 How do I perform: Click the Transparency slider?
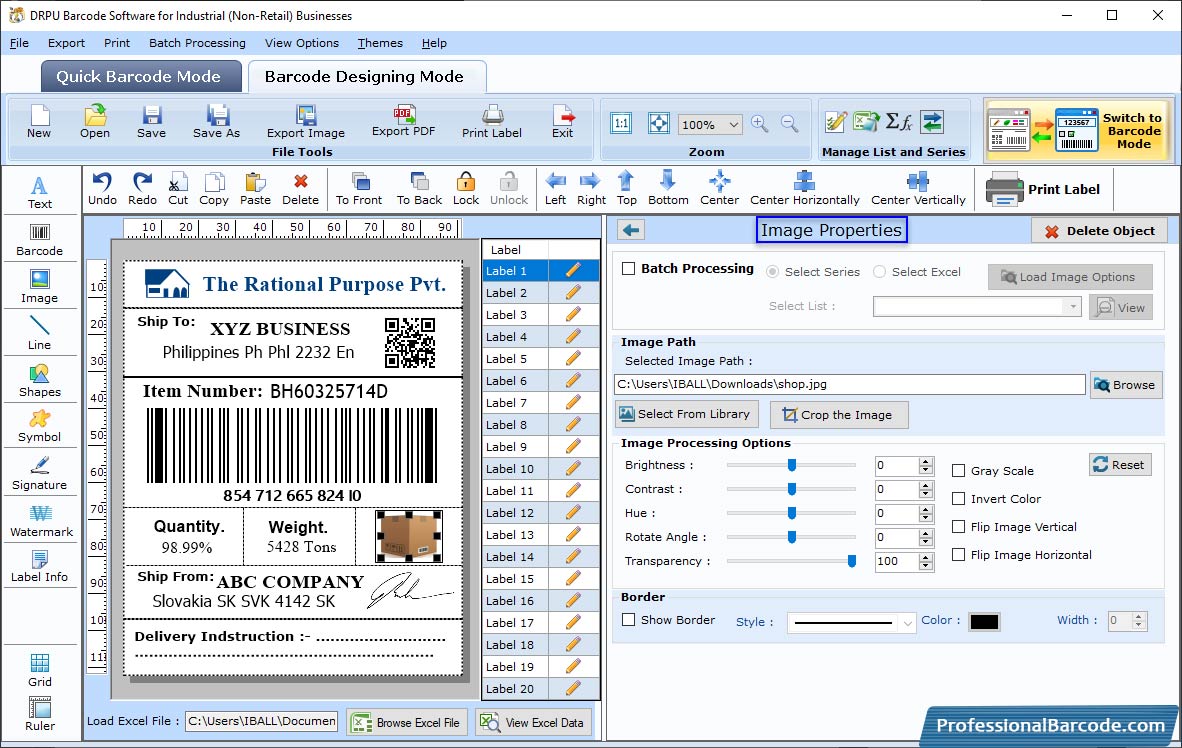(x=792, y=561)
